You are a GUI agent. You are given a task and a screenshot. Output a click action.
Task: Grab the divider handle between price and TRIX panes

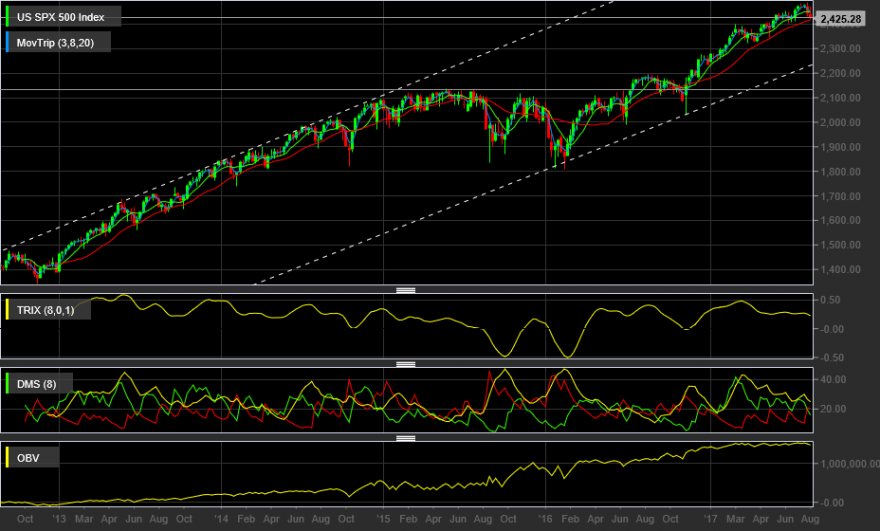[x=406, y=290]
